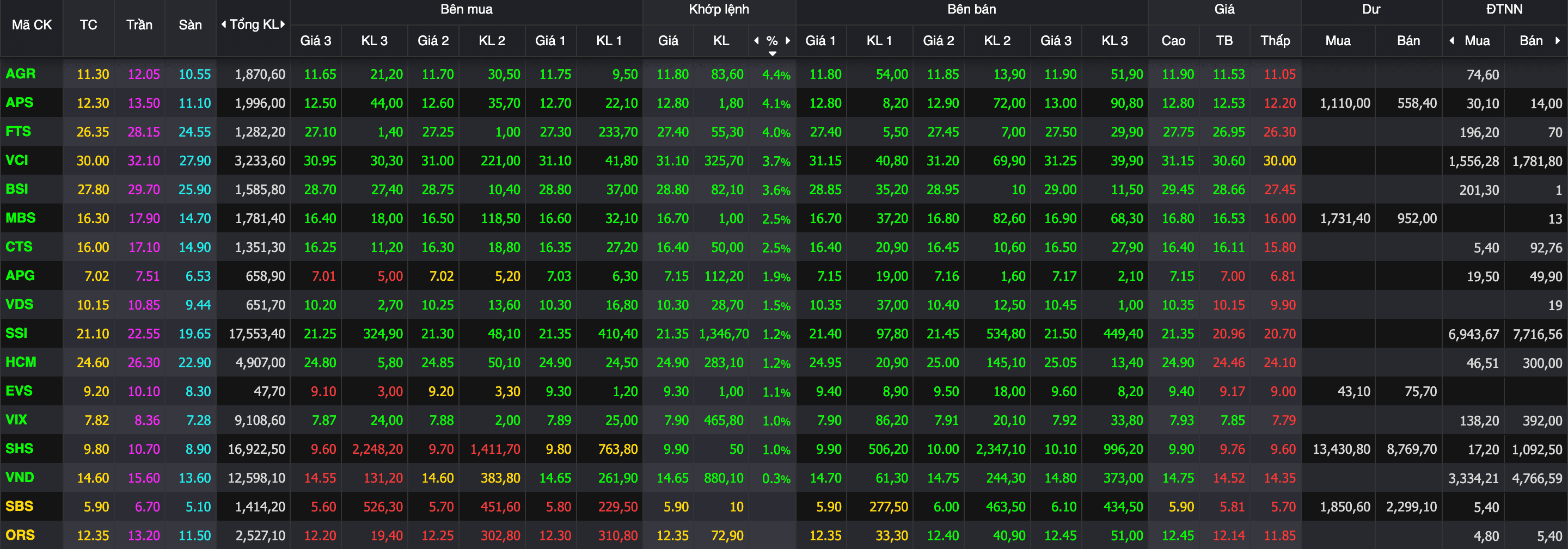Open APS stock symbol
The width and height of the screenshot is (1568, 549).
click(x=20, y=102)
